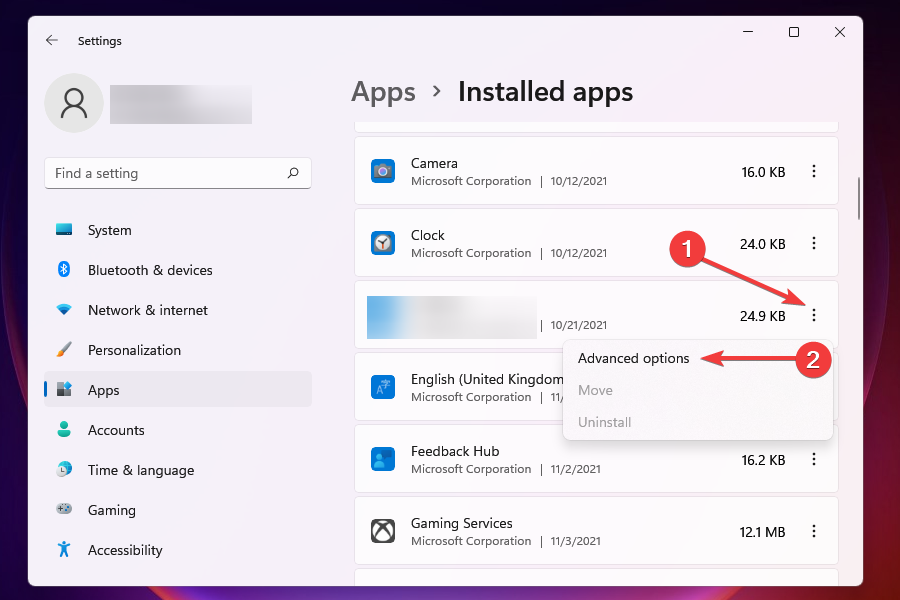
Task: Click the Apps breadcrumb link
Action: tap(383, 92)
